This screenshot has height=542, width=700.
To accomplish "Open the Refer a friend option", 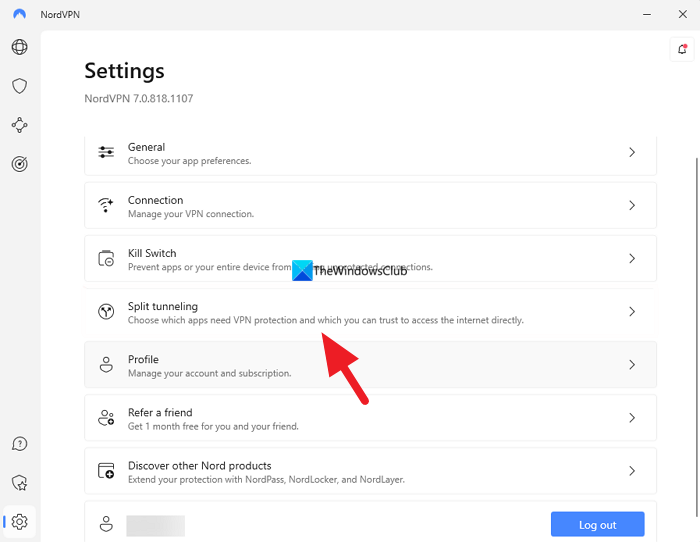I will 370,418.
